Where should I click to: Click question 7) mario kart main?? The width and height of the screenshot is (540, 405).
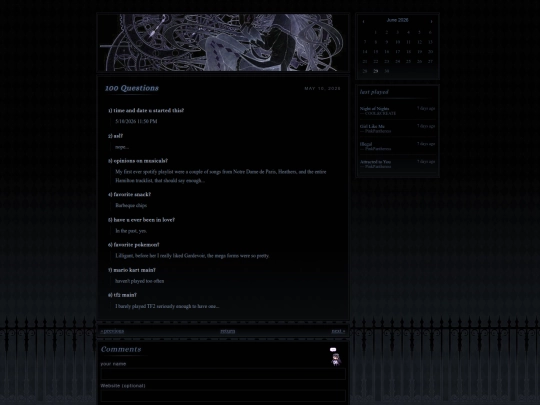tap(132, 270)
